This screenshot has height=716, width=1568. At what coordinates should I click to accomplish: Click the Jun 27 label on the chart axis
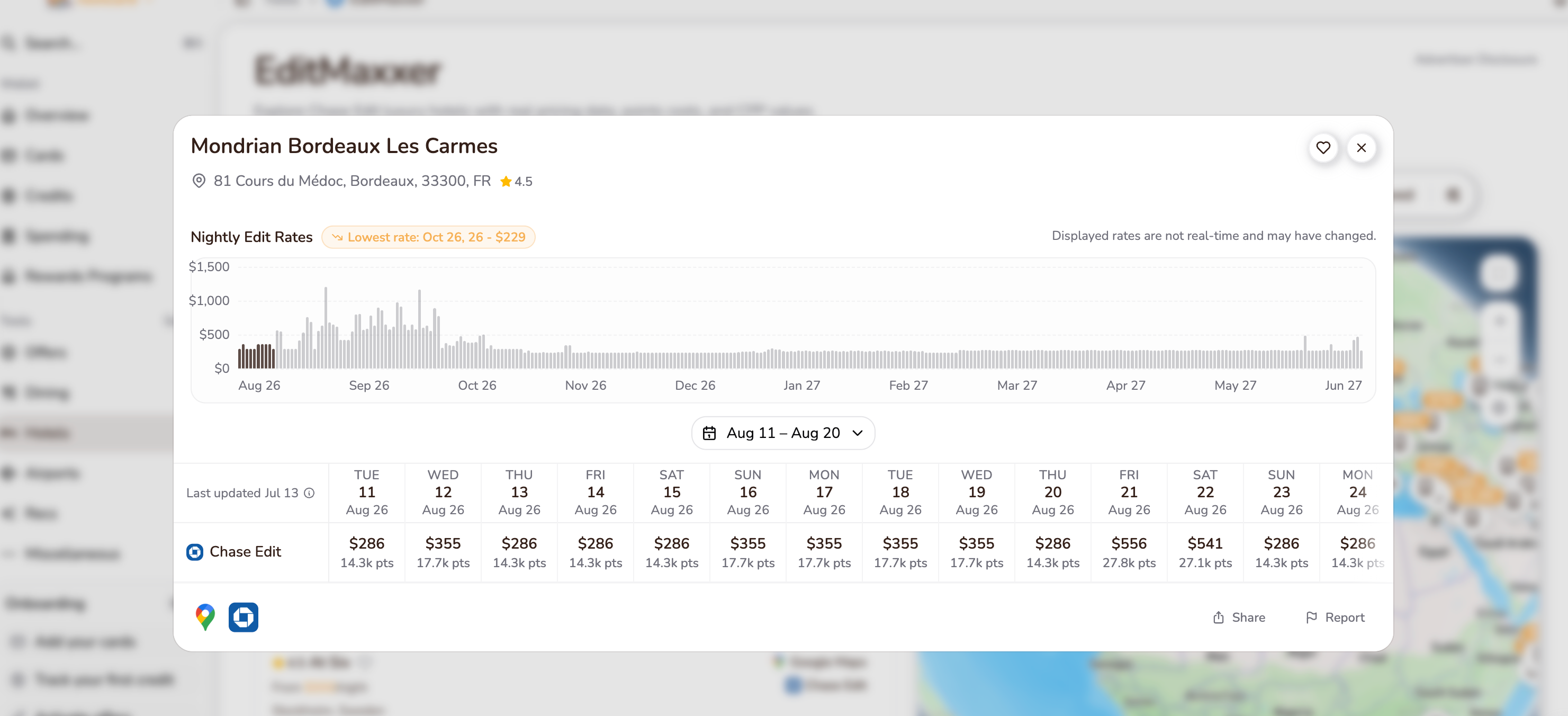[x=1344, y=386]
